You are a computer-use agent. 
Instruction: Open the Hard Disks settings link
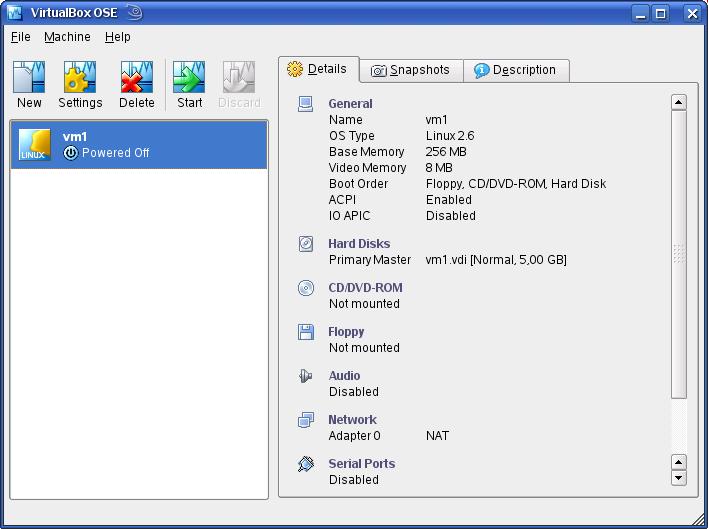point(359,244)
